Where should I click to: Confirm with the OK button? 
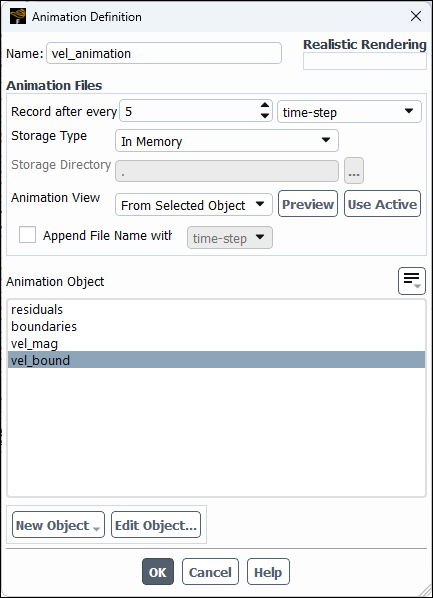coord(158,572)
